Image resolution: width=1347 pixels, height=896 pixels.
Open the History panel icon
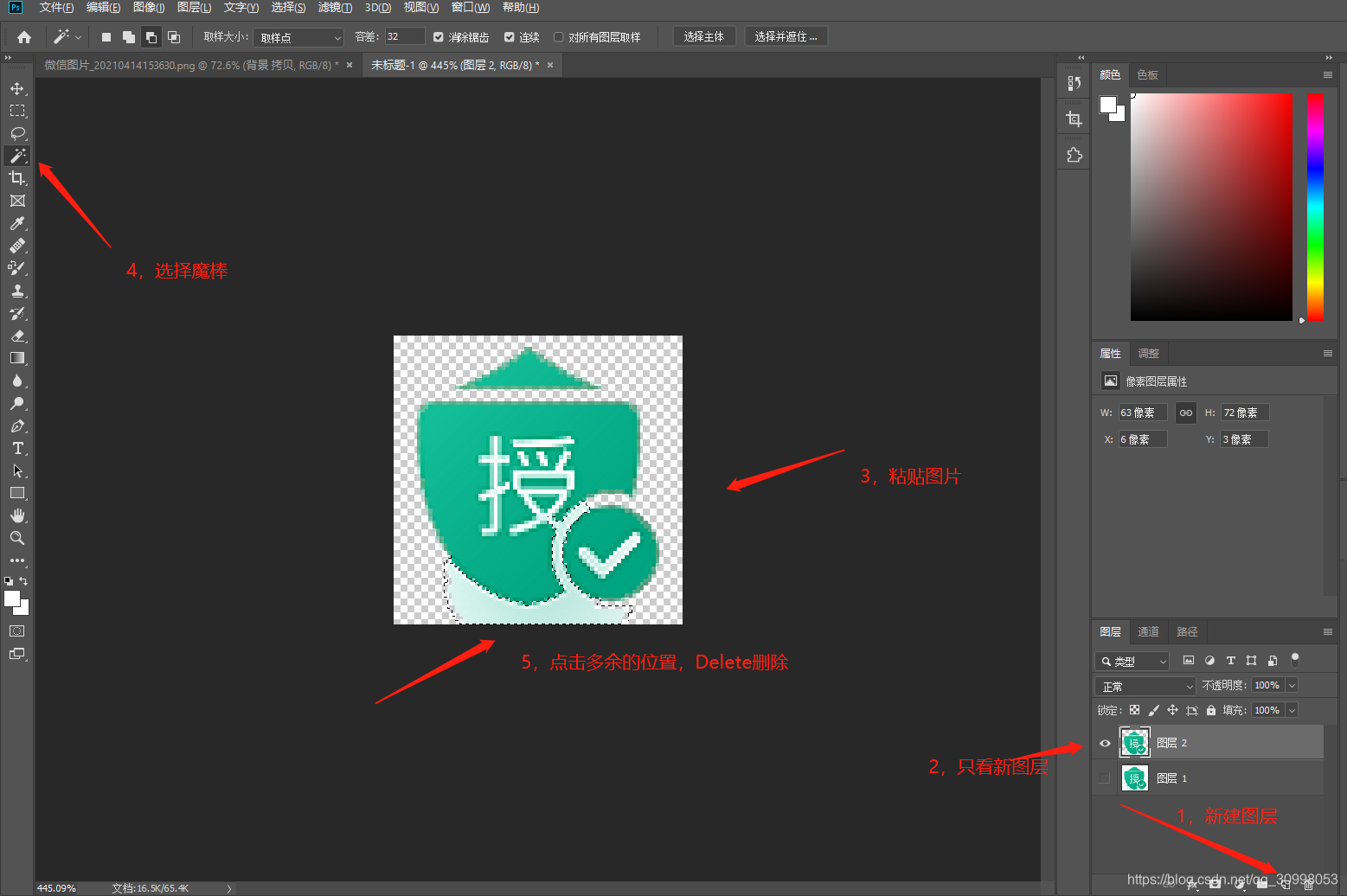tap(1074, 83)
